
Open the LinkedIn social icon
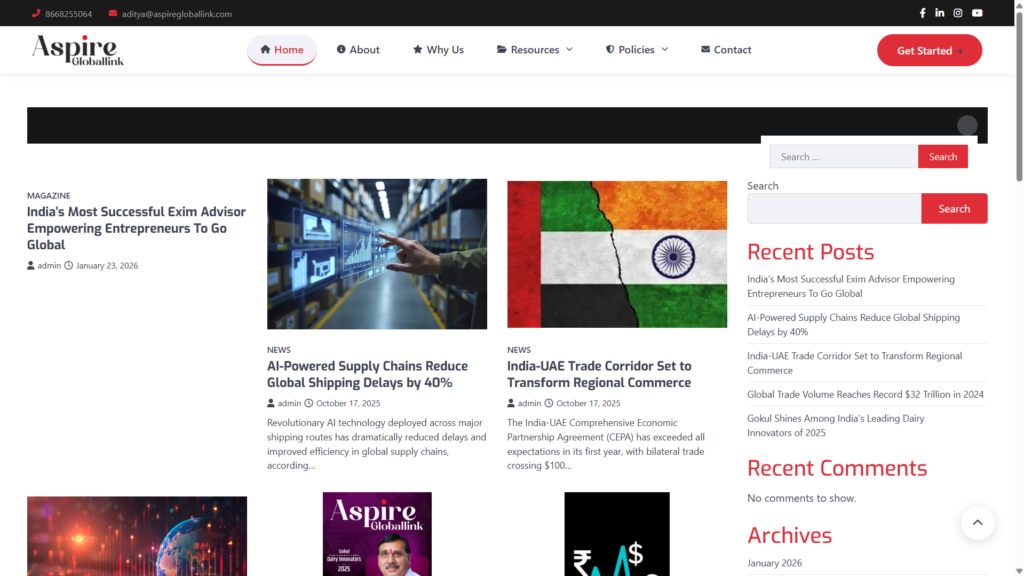point(940,13)
